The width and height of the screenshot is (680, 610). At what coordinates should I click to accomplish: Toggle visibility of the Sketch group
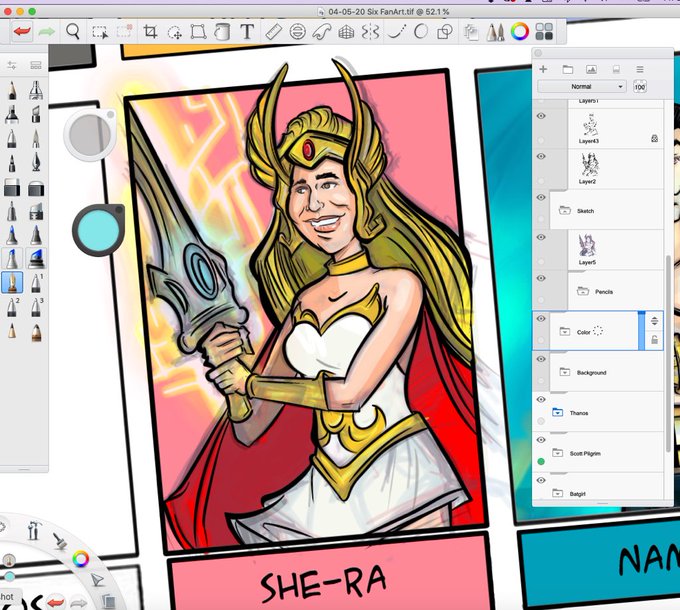tap(541, 197)
